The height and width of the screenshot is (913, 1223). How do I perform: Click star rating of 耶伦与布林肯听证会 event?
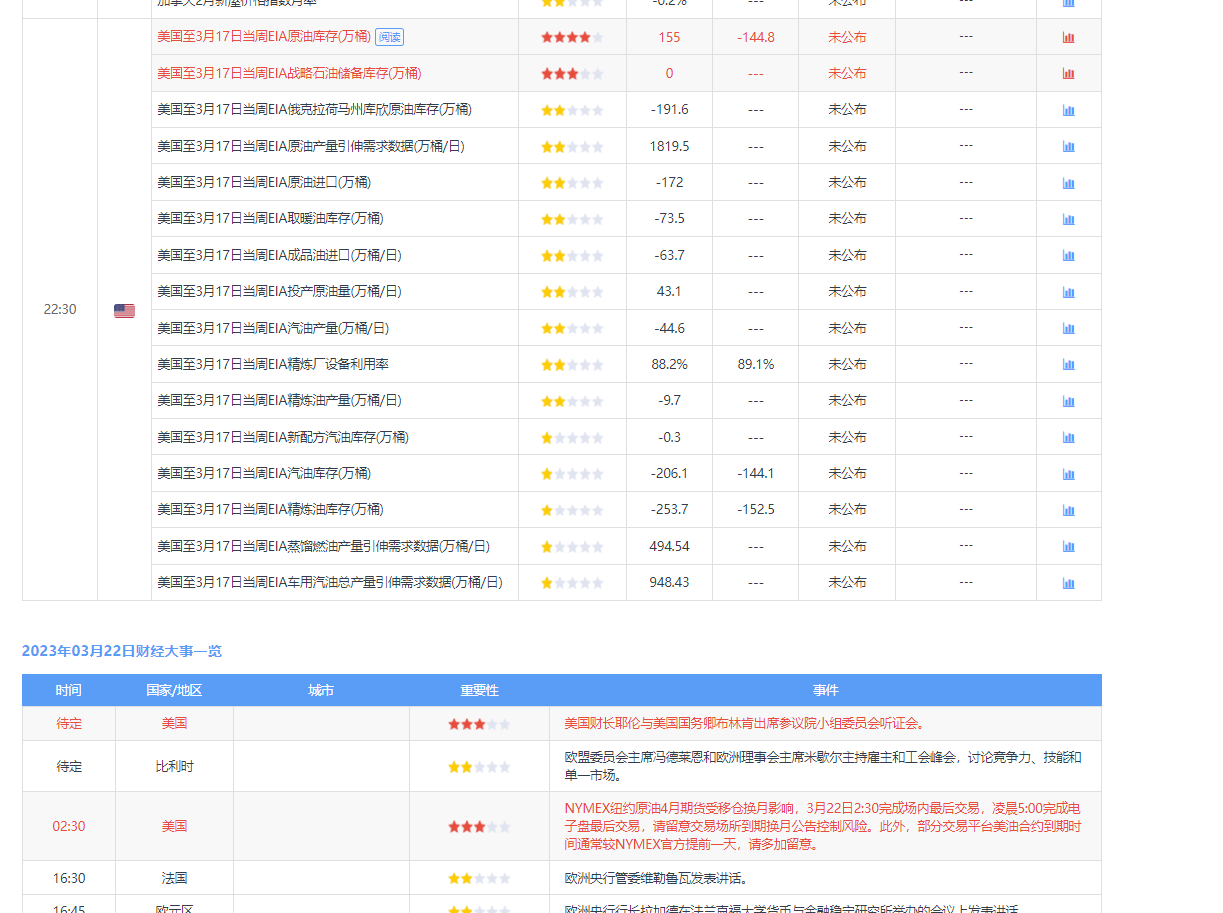479,724
